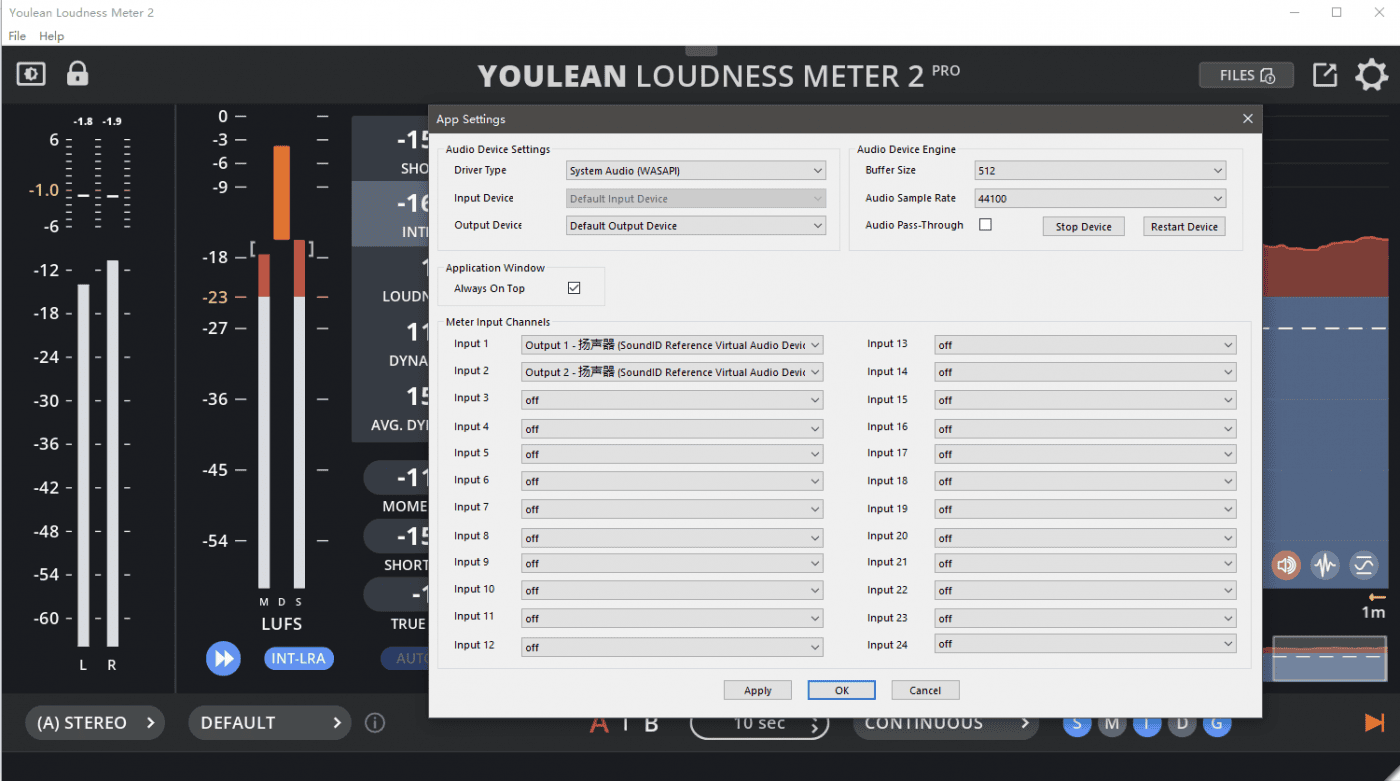
Task: Toggle the Audio Pass-Through checkbox
Action: point(985,225)
